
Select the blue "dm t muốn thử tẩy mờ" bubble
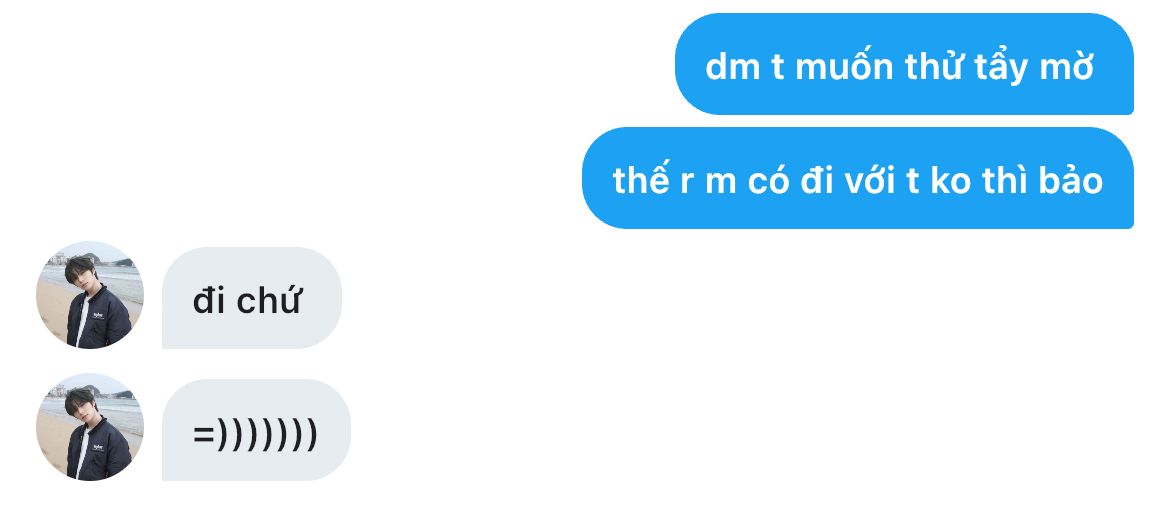pyautogui.click(x=904, y=64)
